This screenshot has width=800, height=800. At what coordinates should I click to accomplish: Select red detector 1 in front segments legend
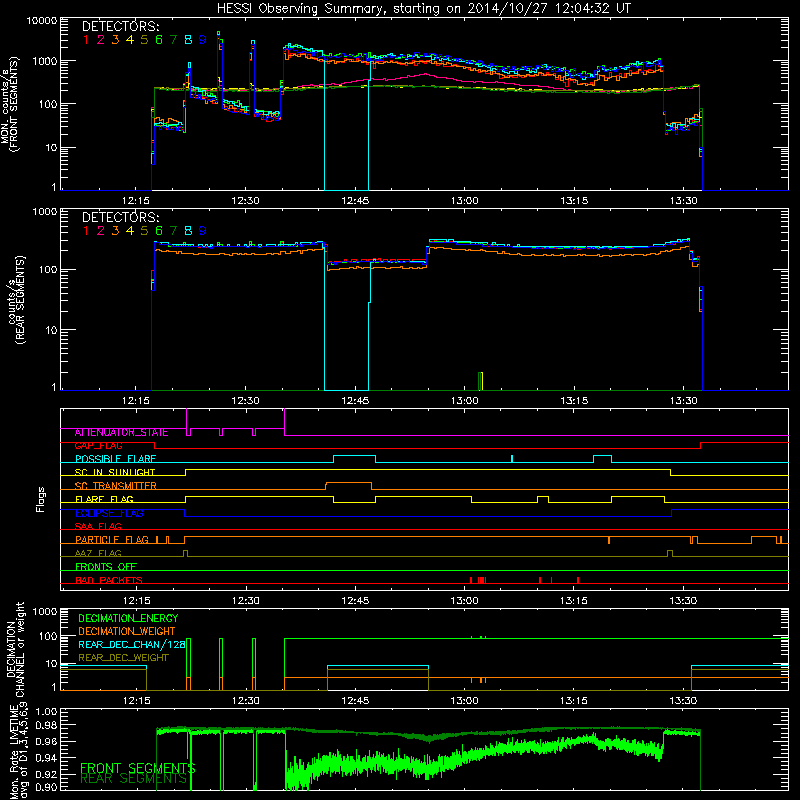tap(86, 40)
